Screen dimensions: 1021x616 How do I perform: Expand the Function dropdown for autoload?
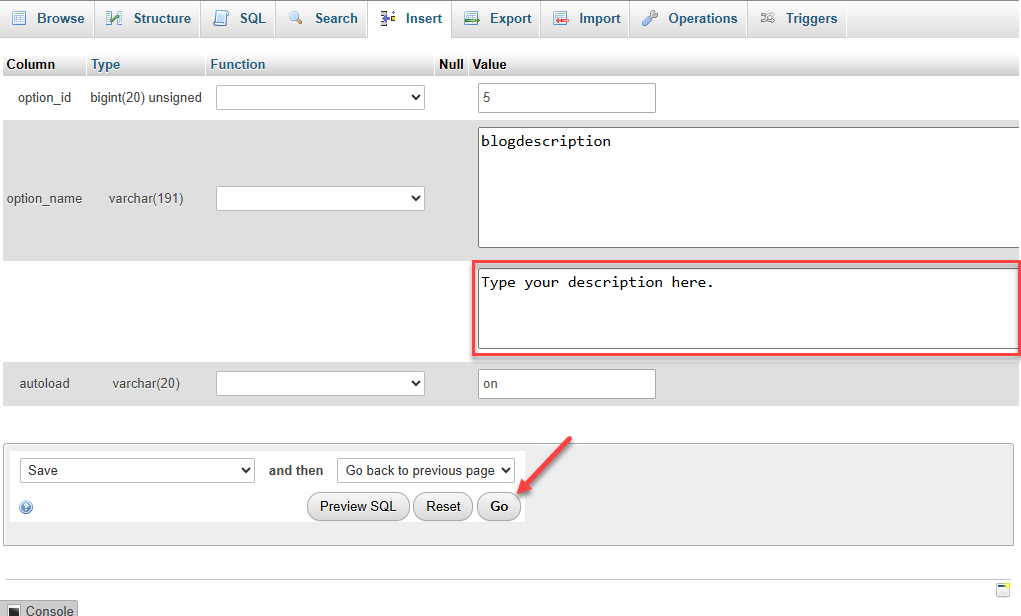click(x=320, y=384)
